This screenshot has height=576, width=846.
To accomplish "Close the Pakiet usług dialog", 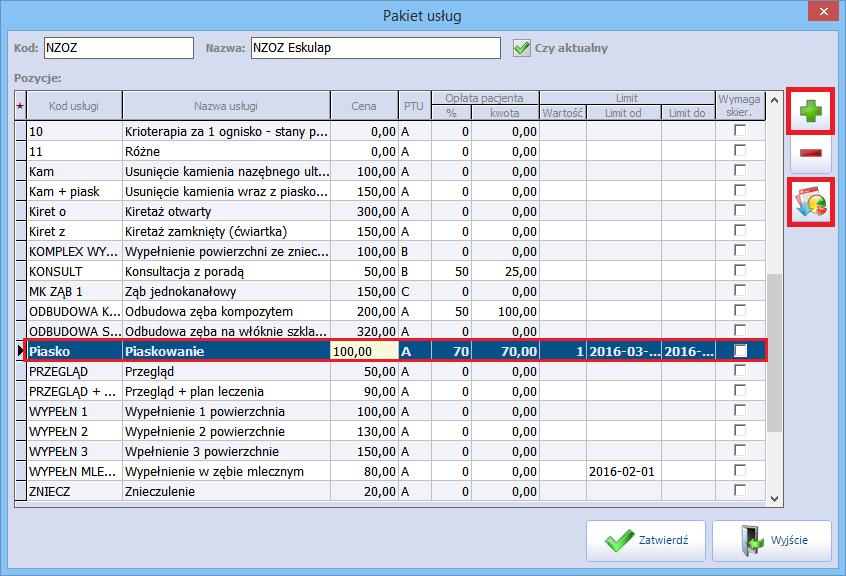I will [x=823, y=11].
